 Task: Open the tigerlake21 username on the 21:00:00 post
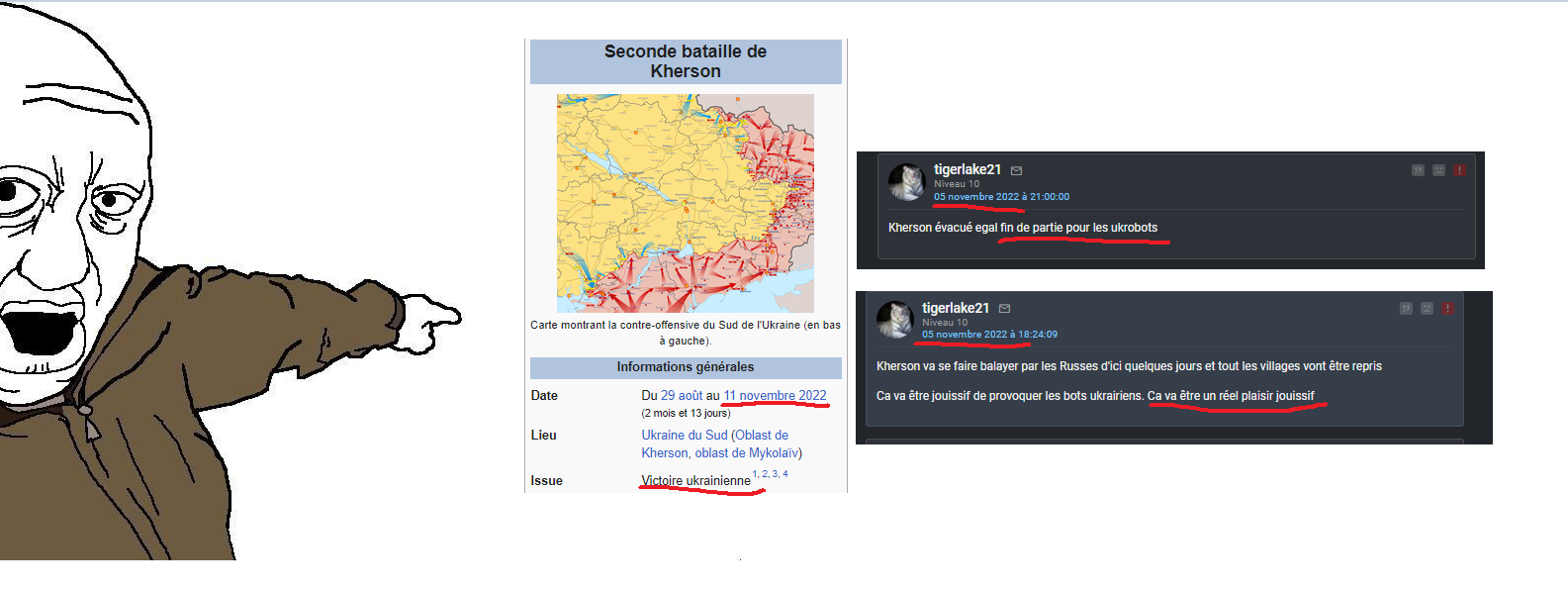tap(968, 169)
